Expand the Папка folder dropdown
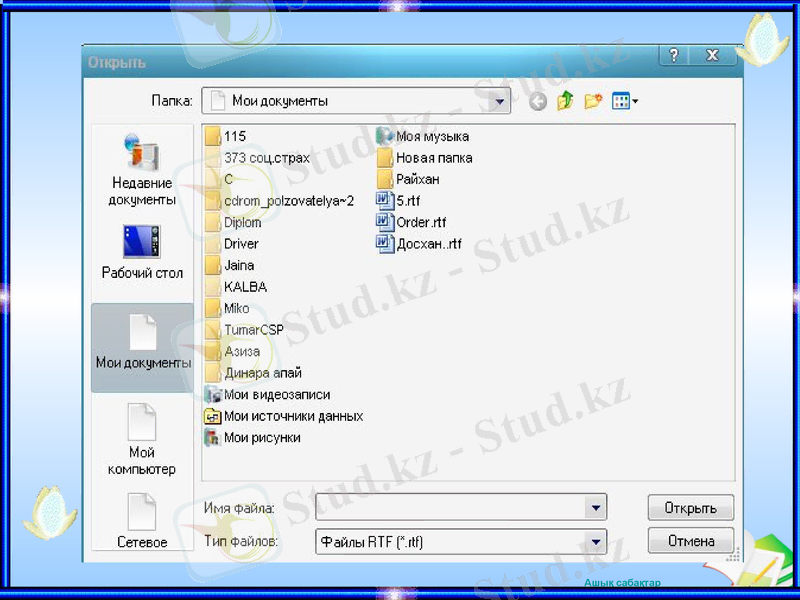This screenshot has width=800, height=600. pos(500,101)
